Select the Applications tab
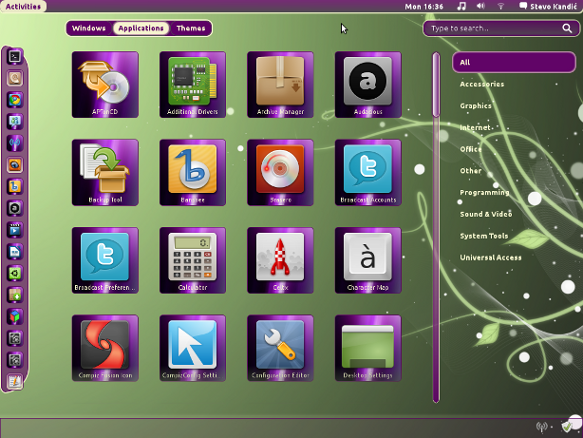This screenshot has height=438, width=583. pos(141,28)
